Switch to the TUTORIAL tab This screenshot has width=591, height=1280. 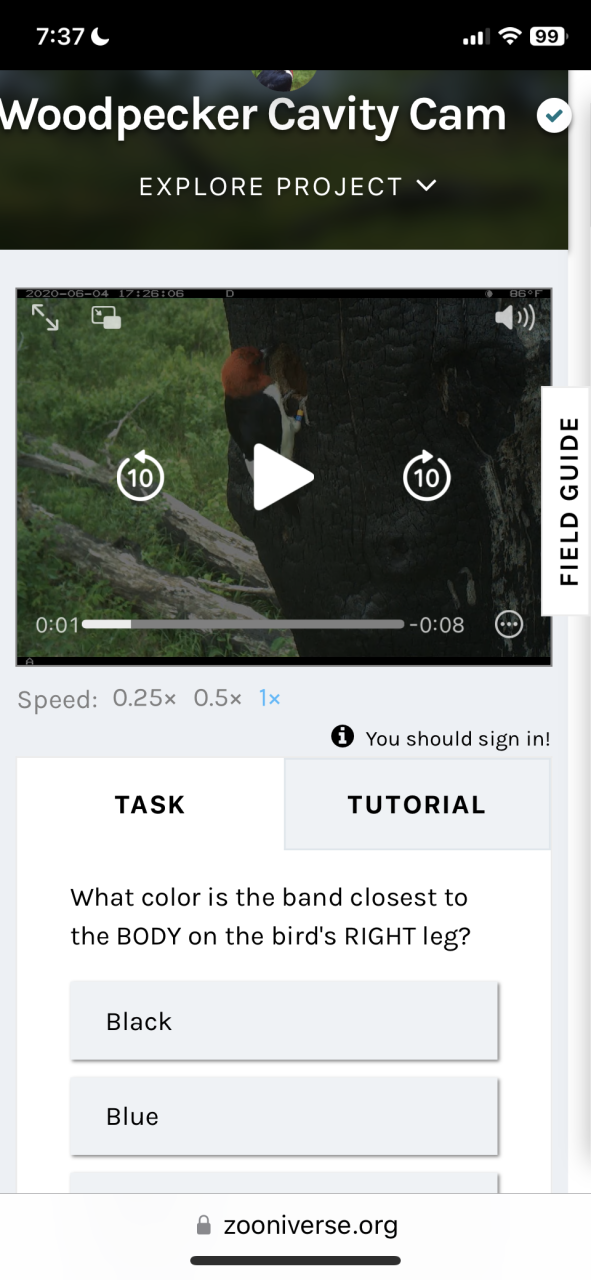(x=417, y=805)
